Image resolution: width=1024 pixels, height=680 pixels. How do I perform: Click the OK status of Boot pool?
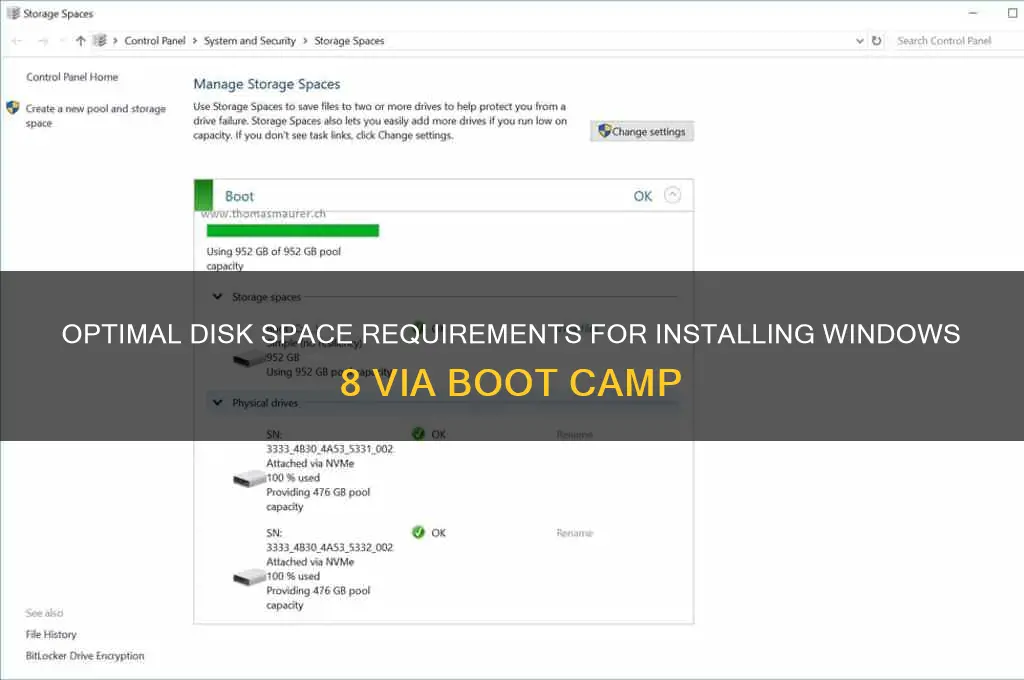click(x=643, y=196)
